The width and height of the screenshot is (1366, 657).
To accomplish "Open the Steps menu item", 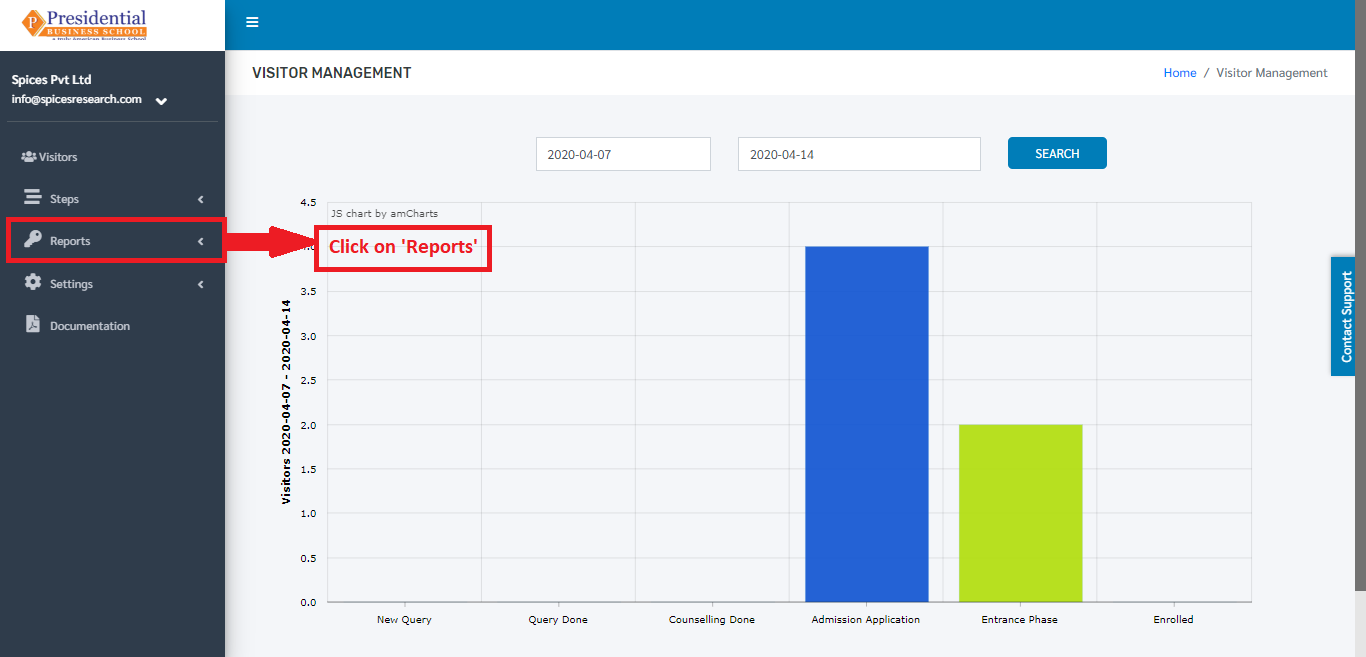I will 112,199.
